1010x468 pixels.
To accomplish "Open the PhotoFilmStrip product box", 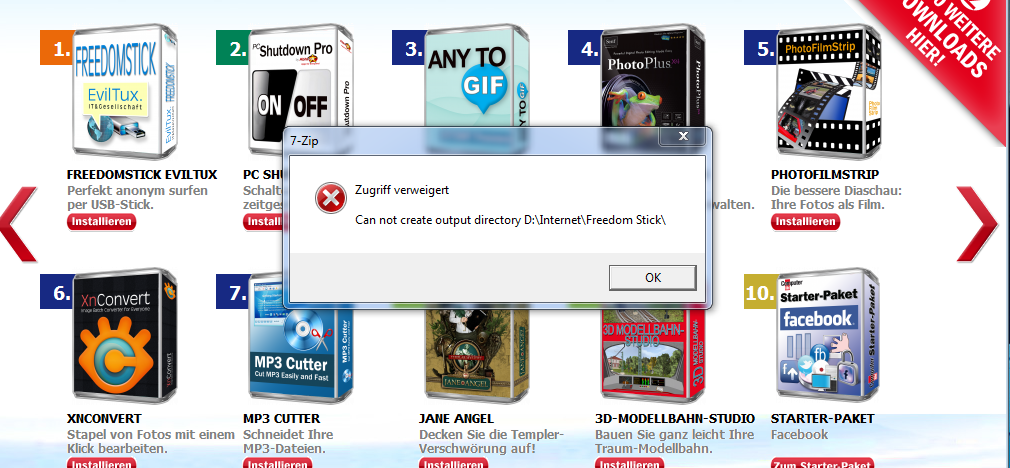I will coord(829,92).
